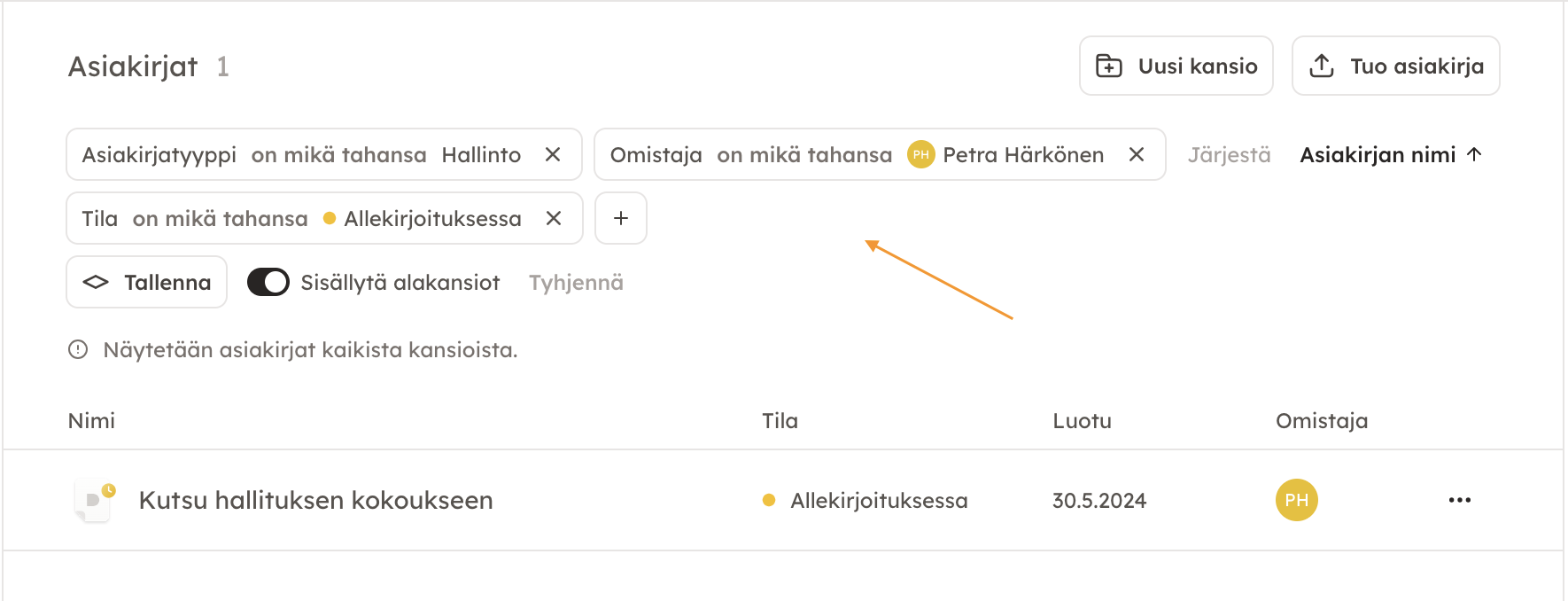Click the upload document icon
The height and width of the screenshot is (601, 1568).
tap(1322, 66)
